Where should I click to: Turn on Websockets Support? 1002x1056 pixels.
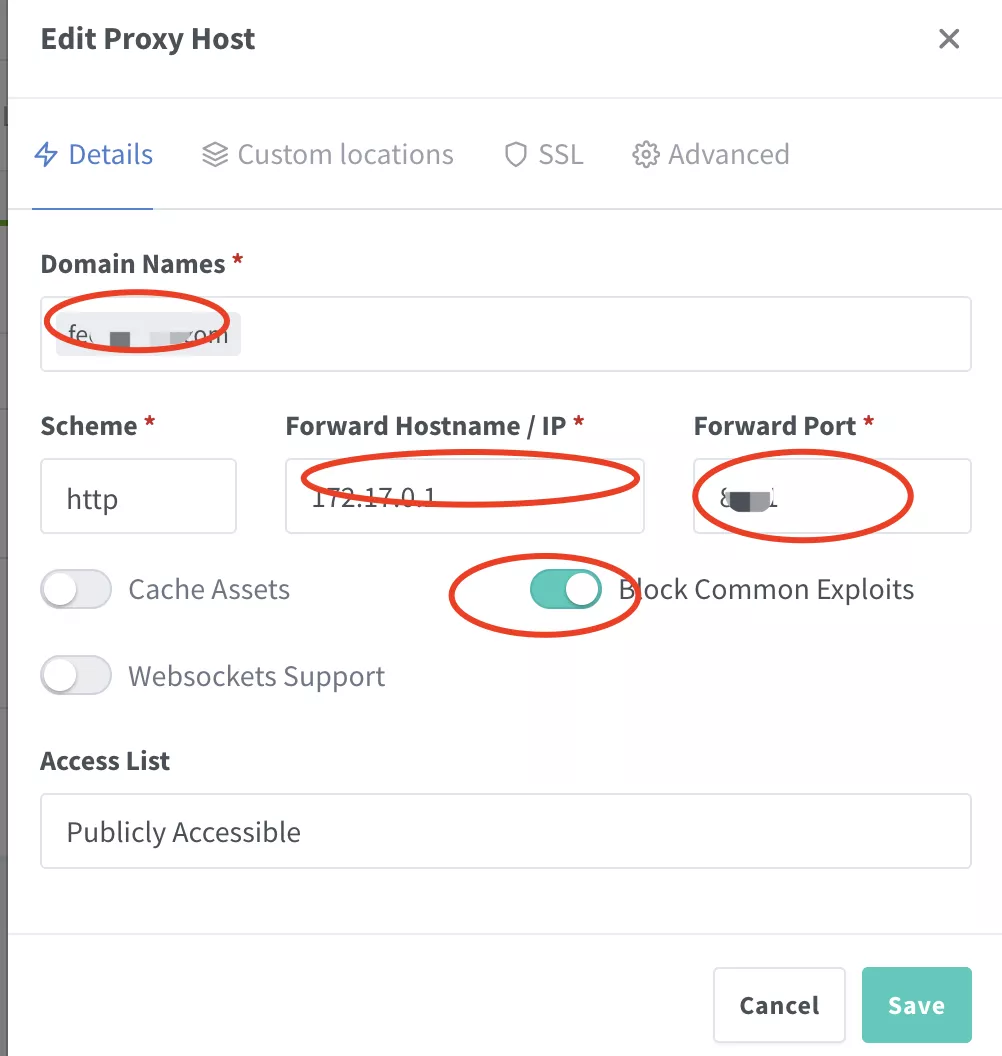click(75, 677)
